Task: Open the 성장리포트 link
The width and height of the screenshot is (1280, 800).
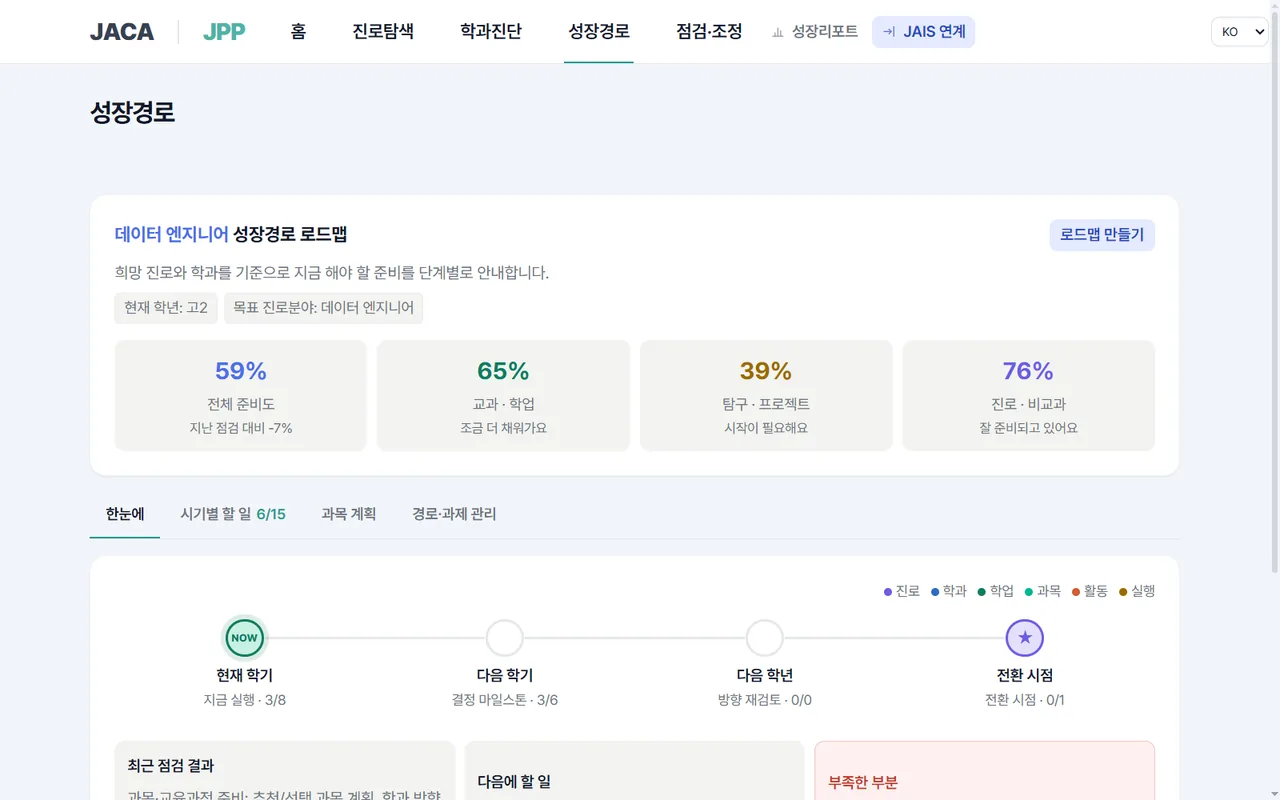Action: click(815, 32)
